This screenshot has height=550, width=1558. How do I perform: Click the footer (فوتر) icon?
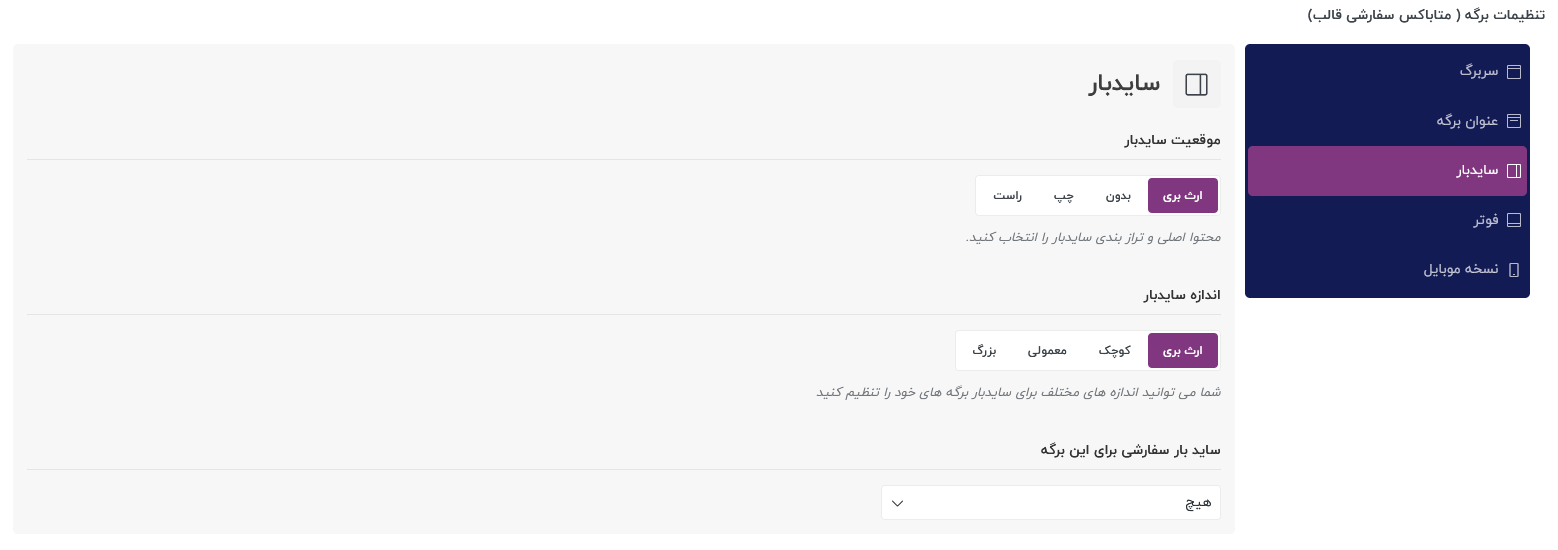coord(1513,220)
